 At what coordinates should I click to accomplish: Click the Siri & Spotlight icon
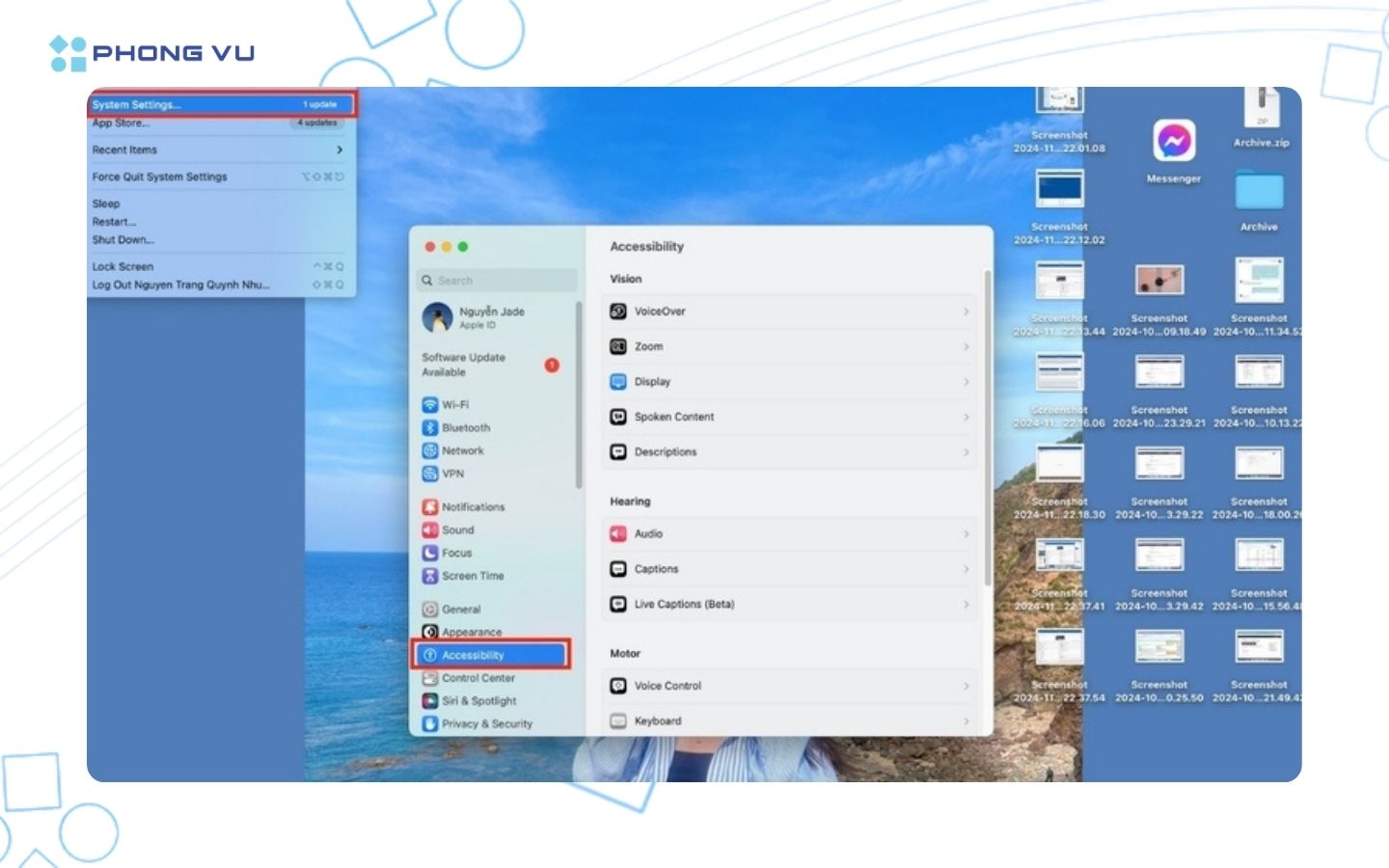430,701
